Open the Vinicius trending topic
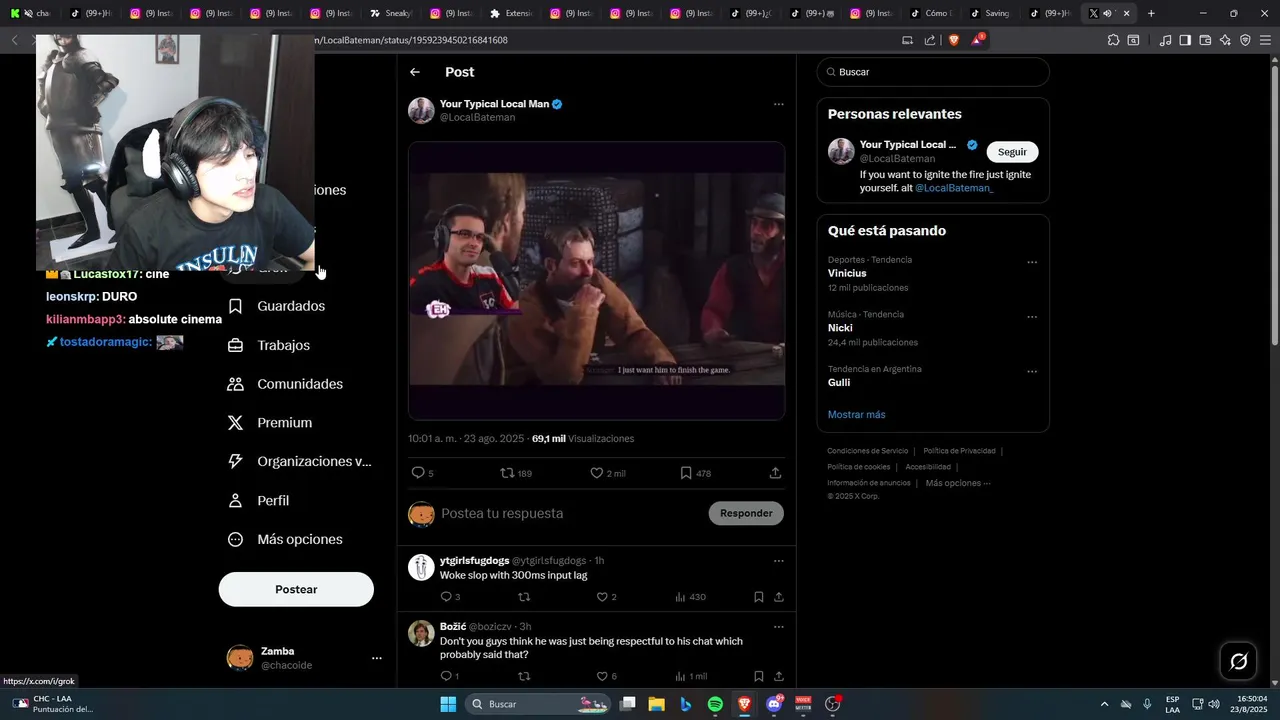This screenshot has width=1280, height=720. click(847, 273)
